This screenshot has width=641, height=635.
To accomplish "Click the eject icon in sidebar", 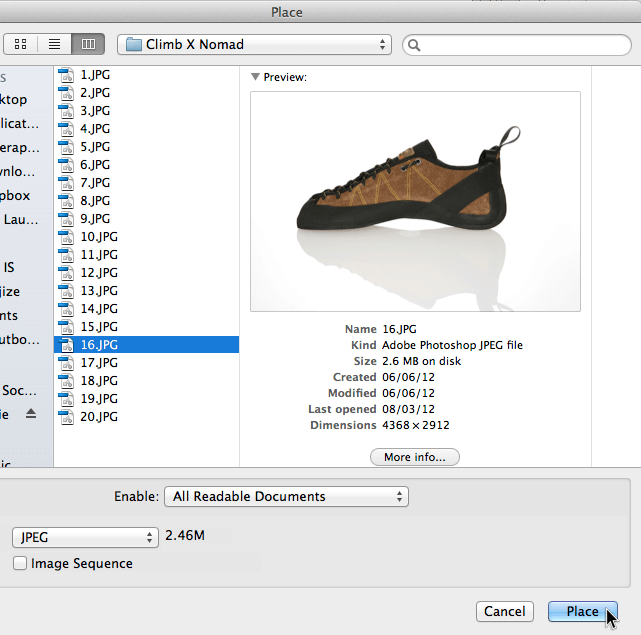I will pos(31,414).
